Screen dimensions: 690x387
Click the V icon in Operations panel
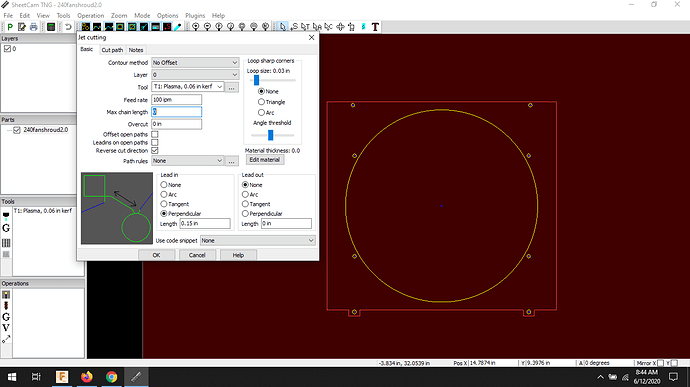tap(6, 328)
